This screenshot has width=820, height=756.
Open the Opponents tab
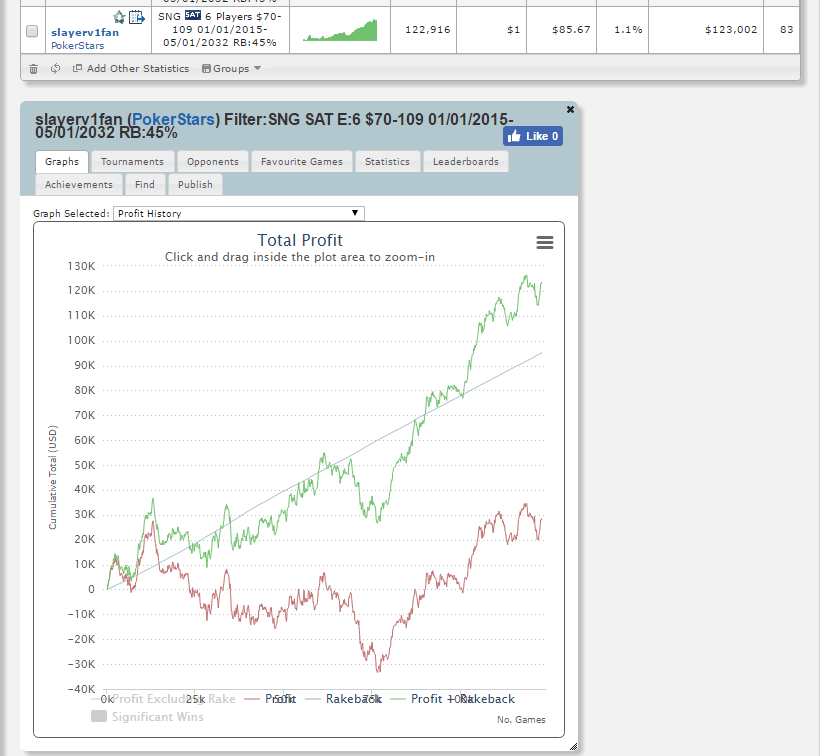(x=213, y=162)
